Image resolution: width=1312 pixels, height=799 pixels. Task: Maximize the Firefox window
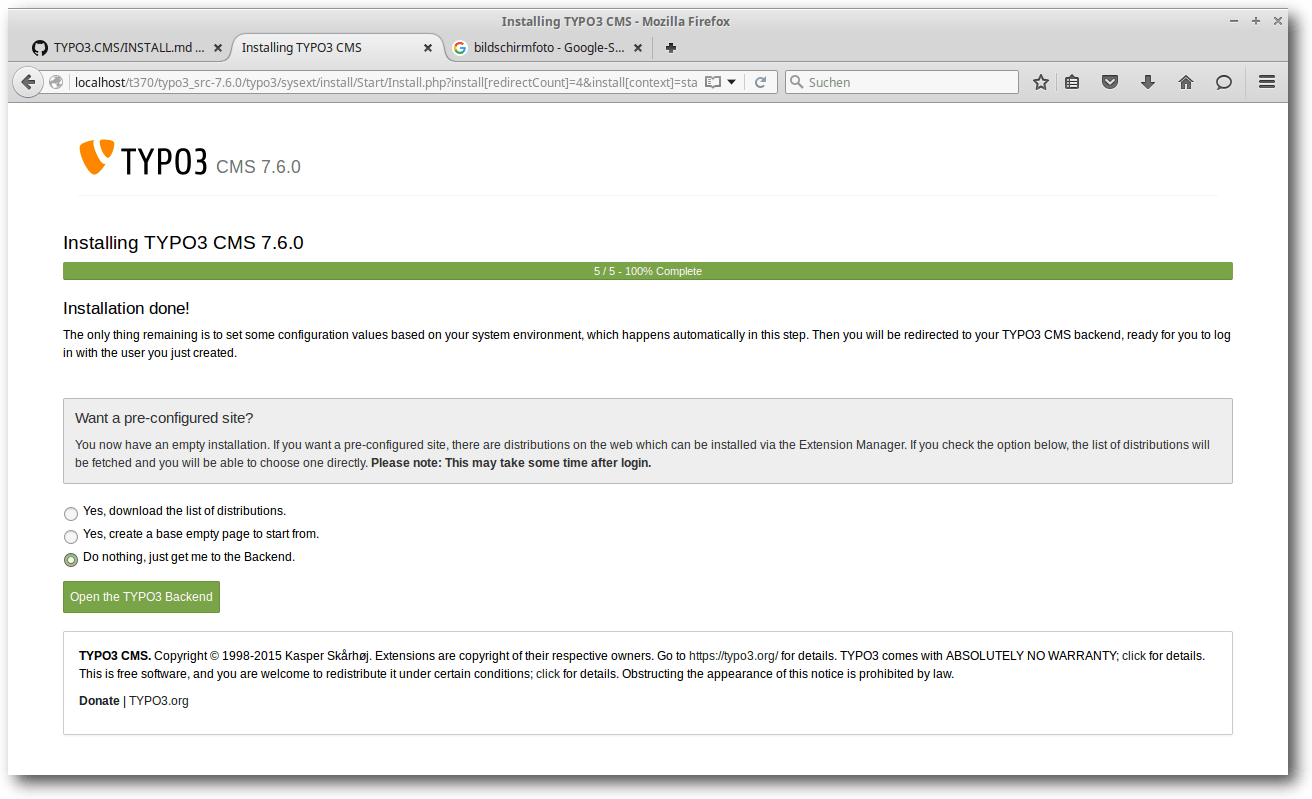point(1256,20)
